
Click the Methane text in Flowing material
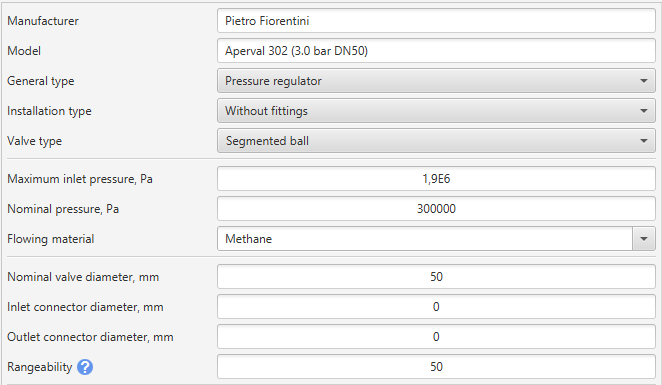pyautogui.click(x=249, y=239)
